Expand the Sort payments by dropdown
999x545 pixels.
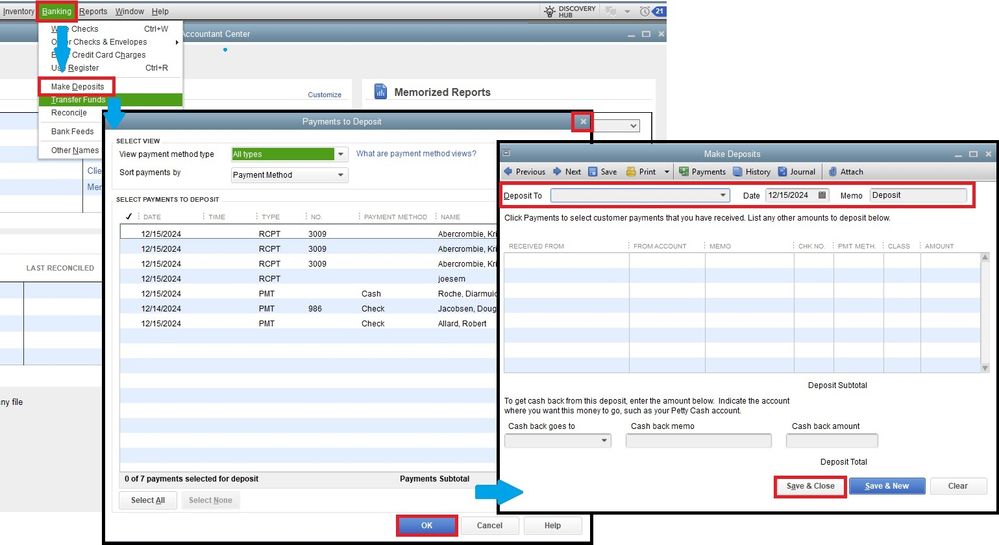pos(341,175)
